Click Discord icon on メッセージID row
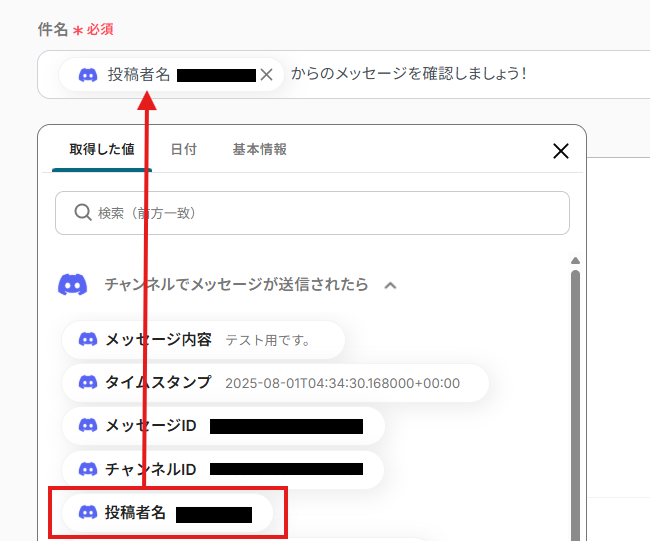 pos(88,425)
